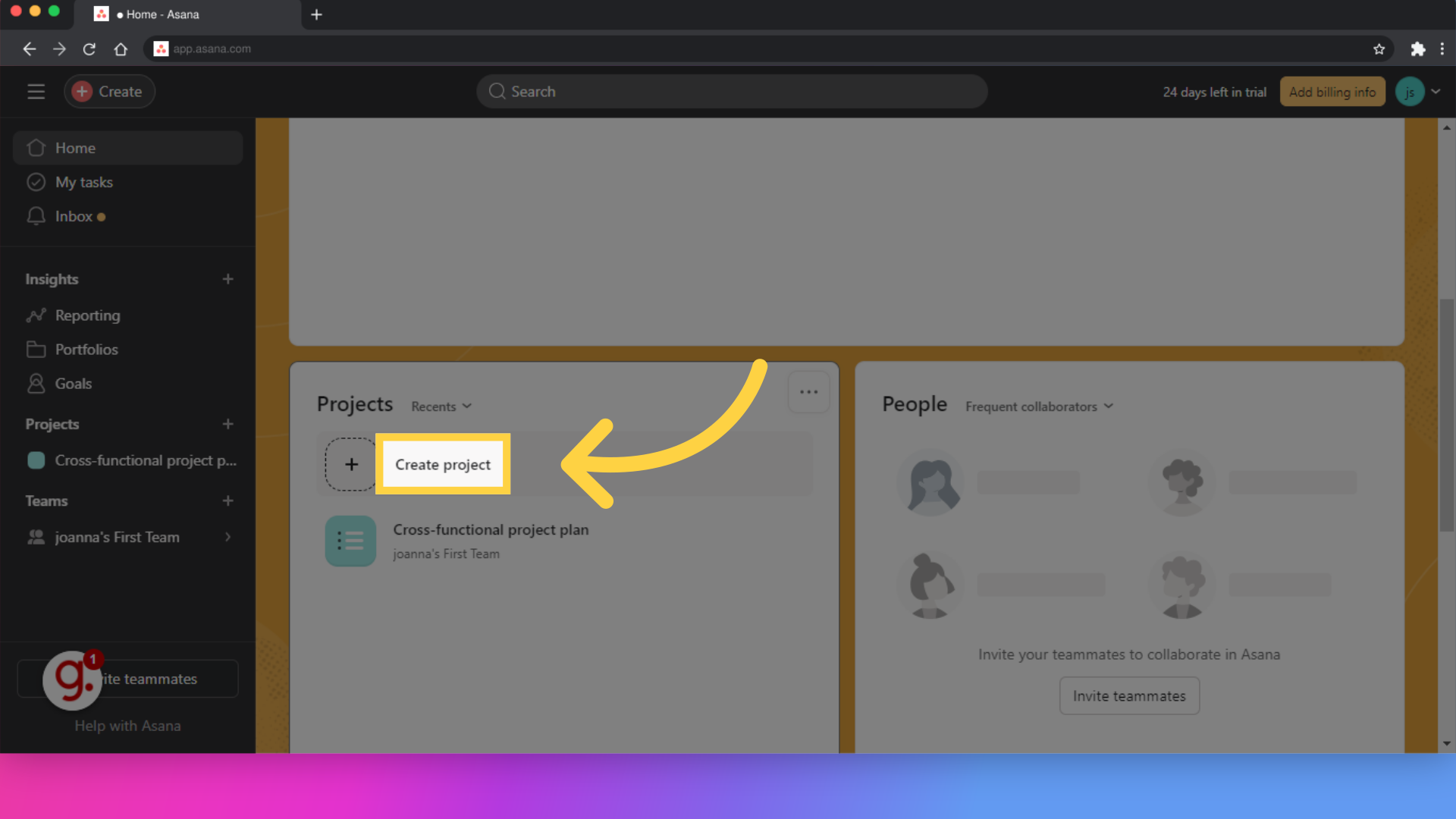Open the Recents dropdown in Projects

tap(440, 405)
